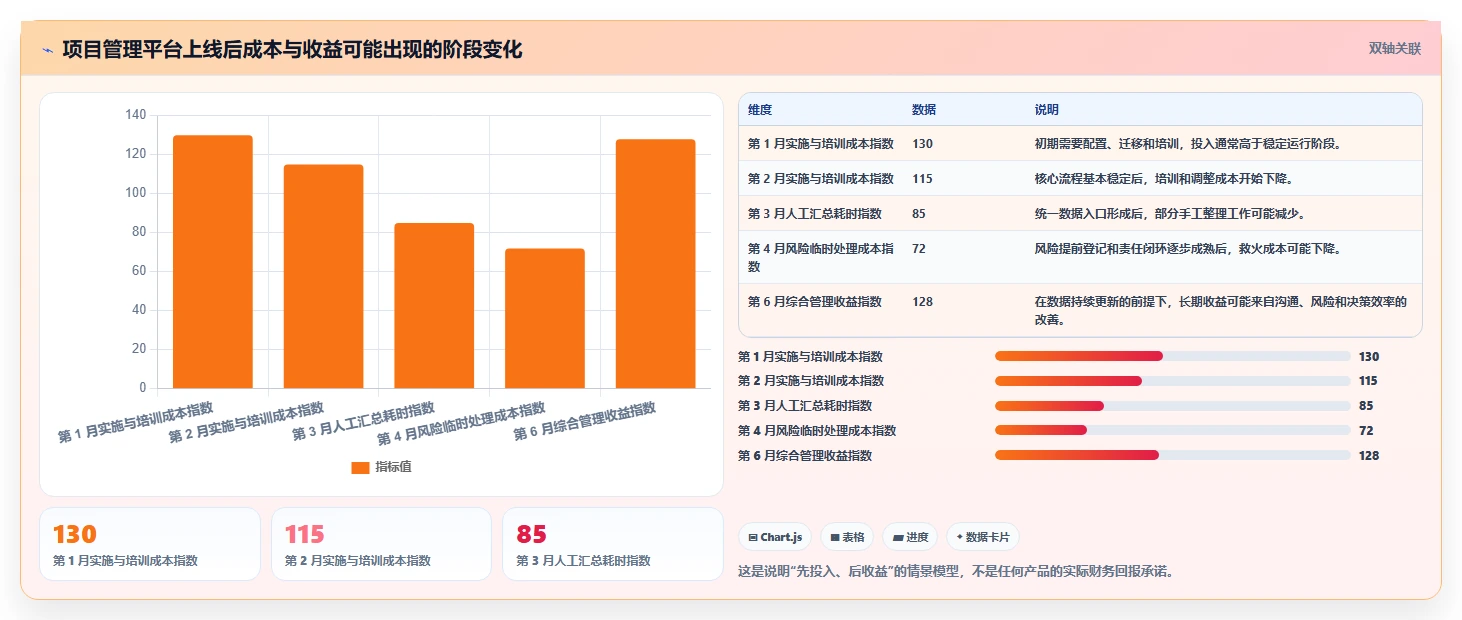1462x620 pixels.
Task: Open the data card showing 115
Action: (x=381, y=544)
